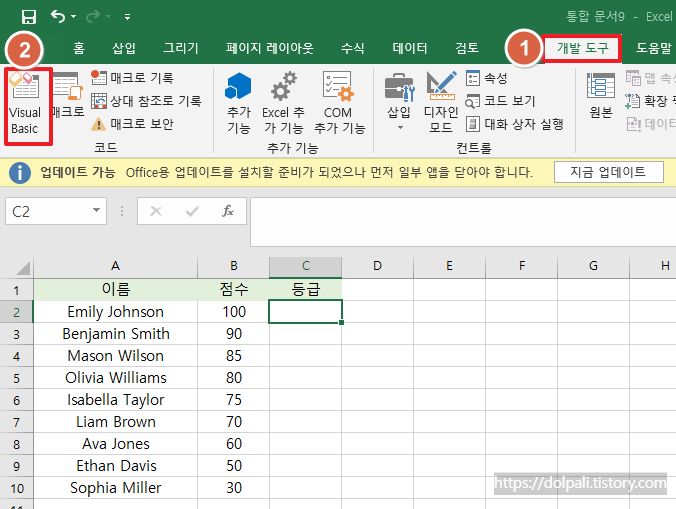Click cell containing 점수

click(x=234, y=289)
